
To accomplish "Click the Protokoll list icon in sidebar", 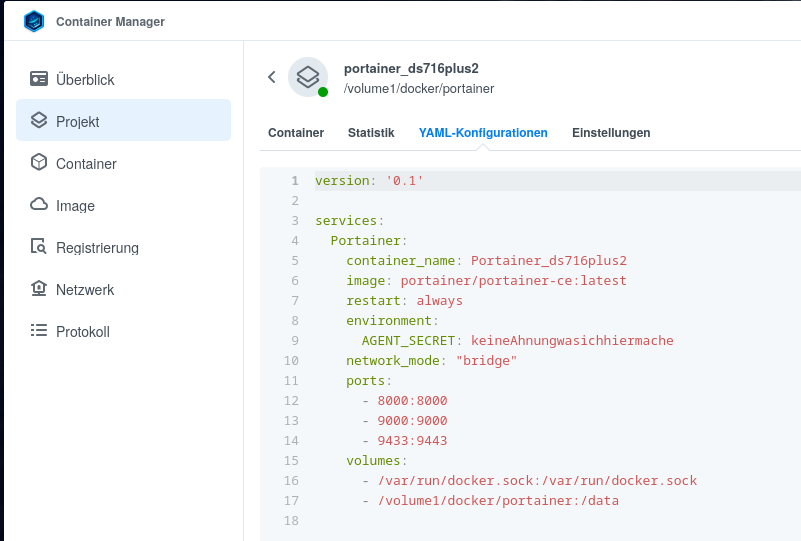I will (x=39, y=331).
